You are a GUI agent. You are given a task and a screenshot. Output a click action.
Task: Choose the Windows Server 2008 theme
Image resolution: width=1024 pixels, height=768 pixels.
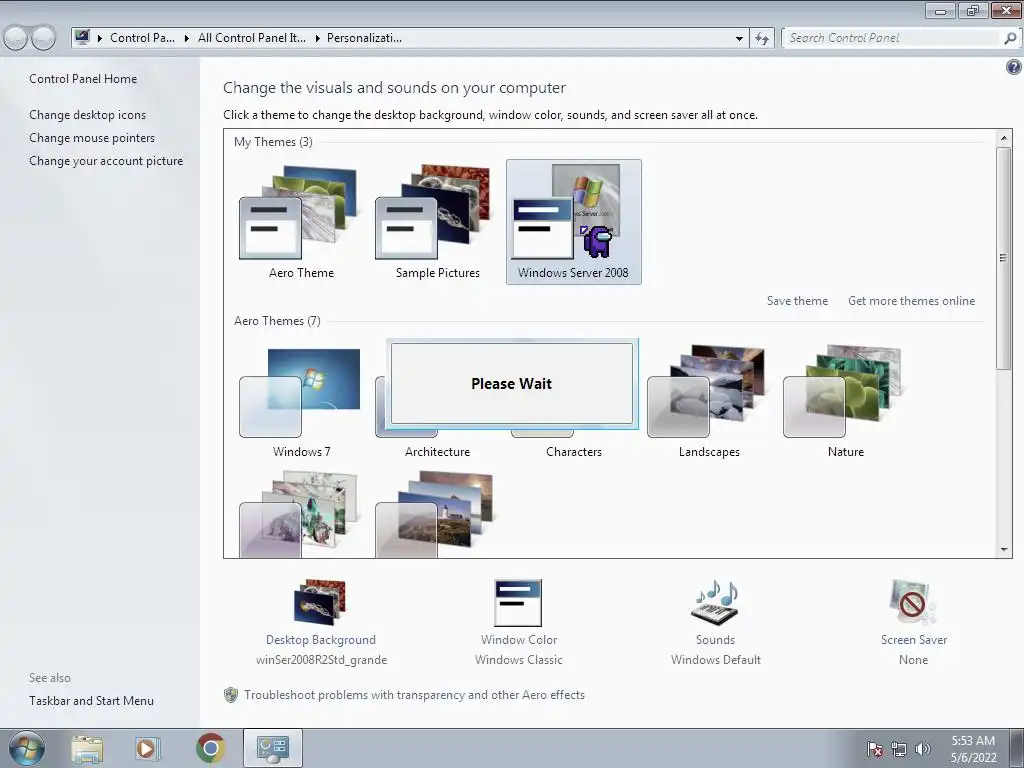coord(573,221)
